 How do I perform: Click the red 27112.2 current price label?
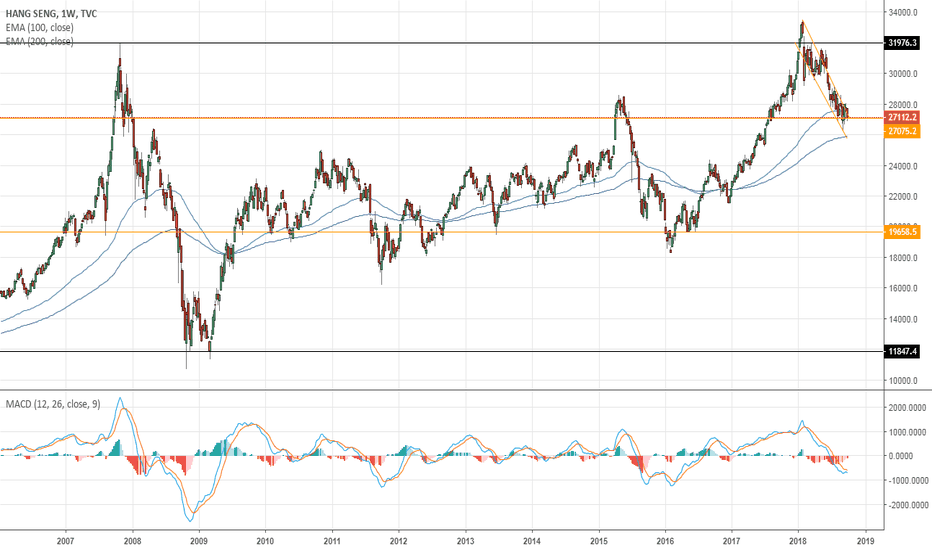902,118
